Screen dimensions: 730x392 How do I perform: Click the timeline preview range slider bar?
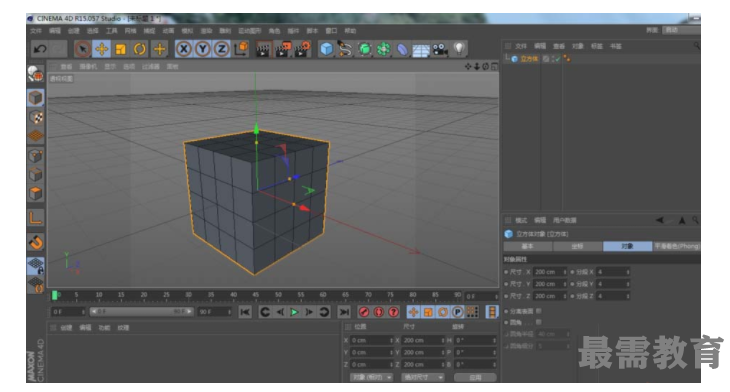[142, 311]
